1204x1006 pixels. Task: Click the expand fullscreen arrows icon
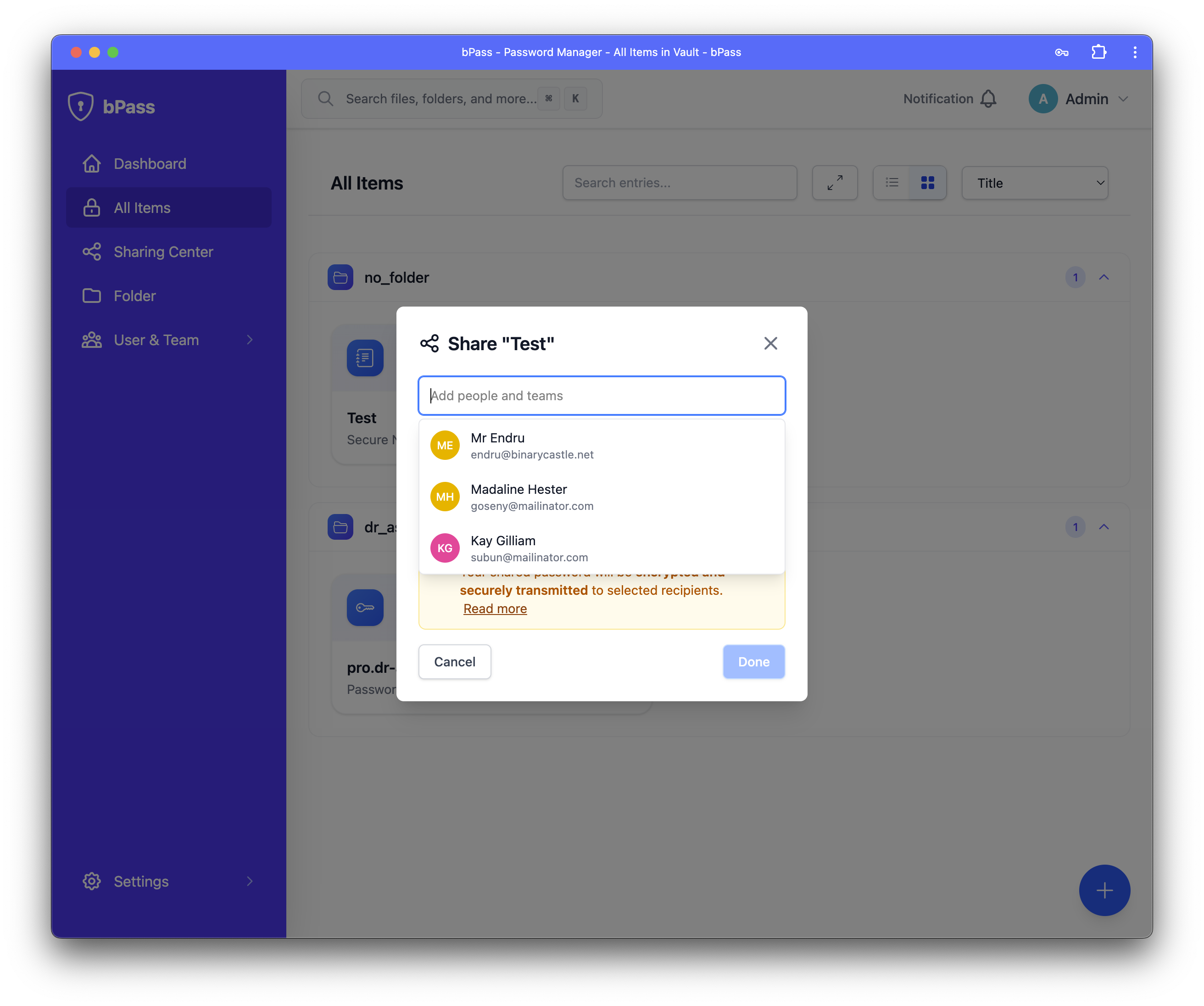point(835,183)
